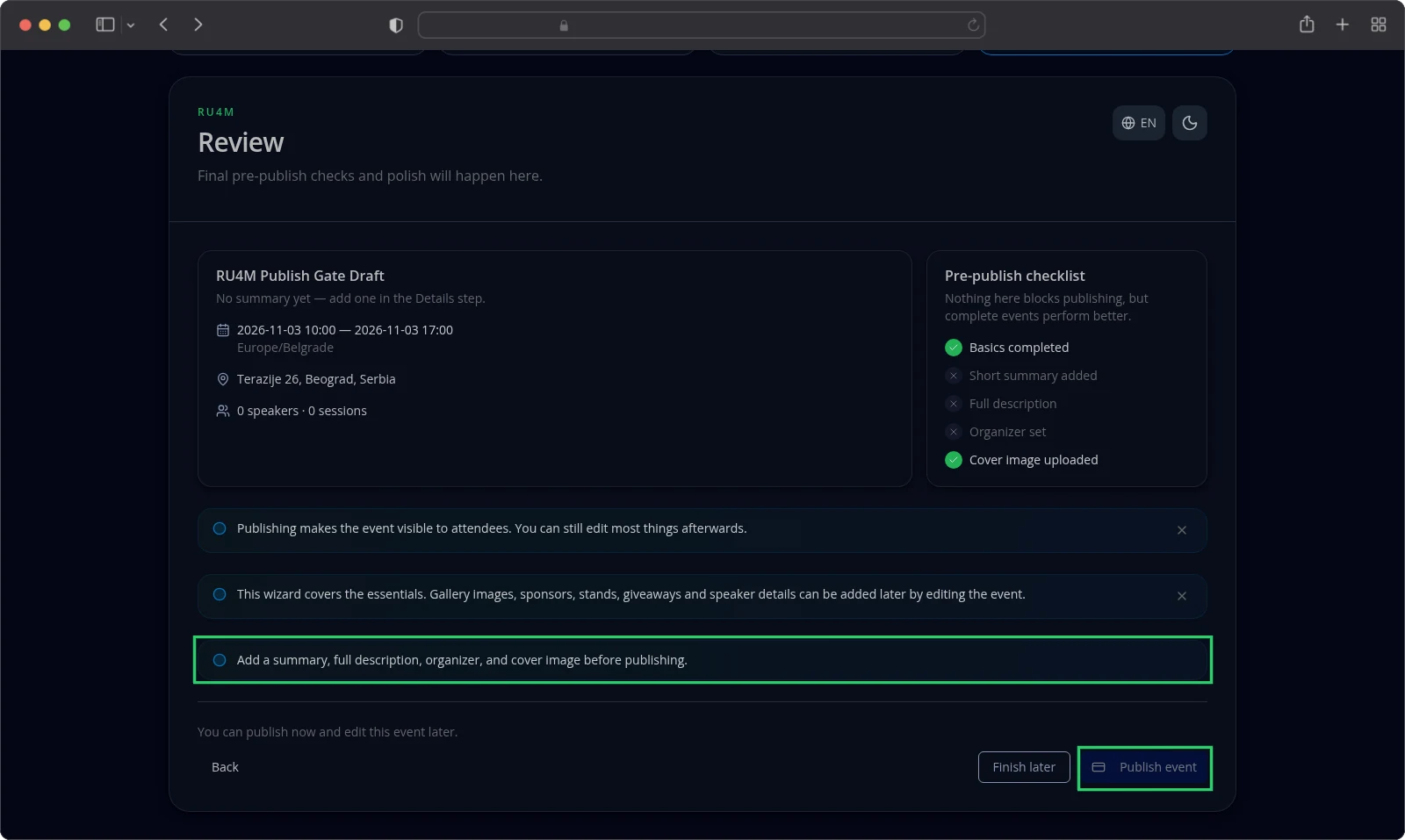Open the Safari share menu

click(1307, 25)
